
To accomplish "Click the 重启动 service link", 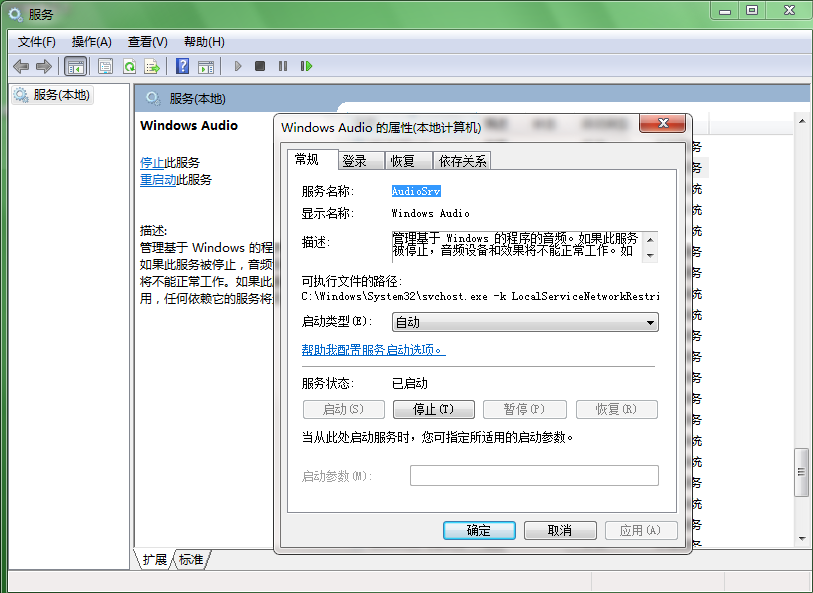I will 158,180.
